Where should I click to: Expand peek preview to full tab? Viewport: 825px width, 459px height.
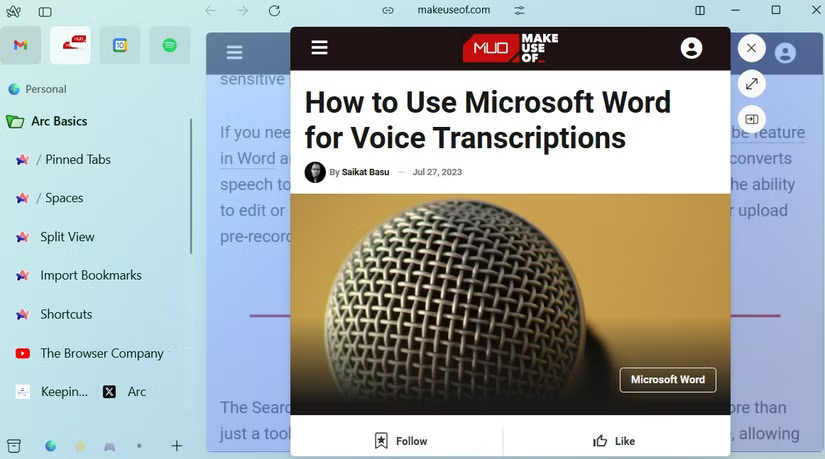pyautogui.click(x=751, y=84)
